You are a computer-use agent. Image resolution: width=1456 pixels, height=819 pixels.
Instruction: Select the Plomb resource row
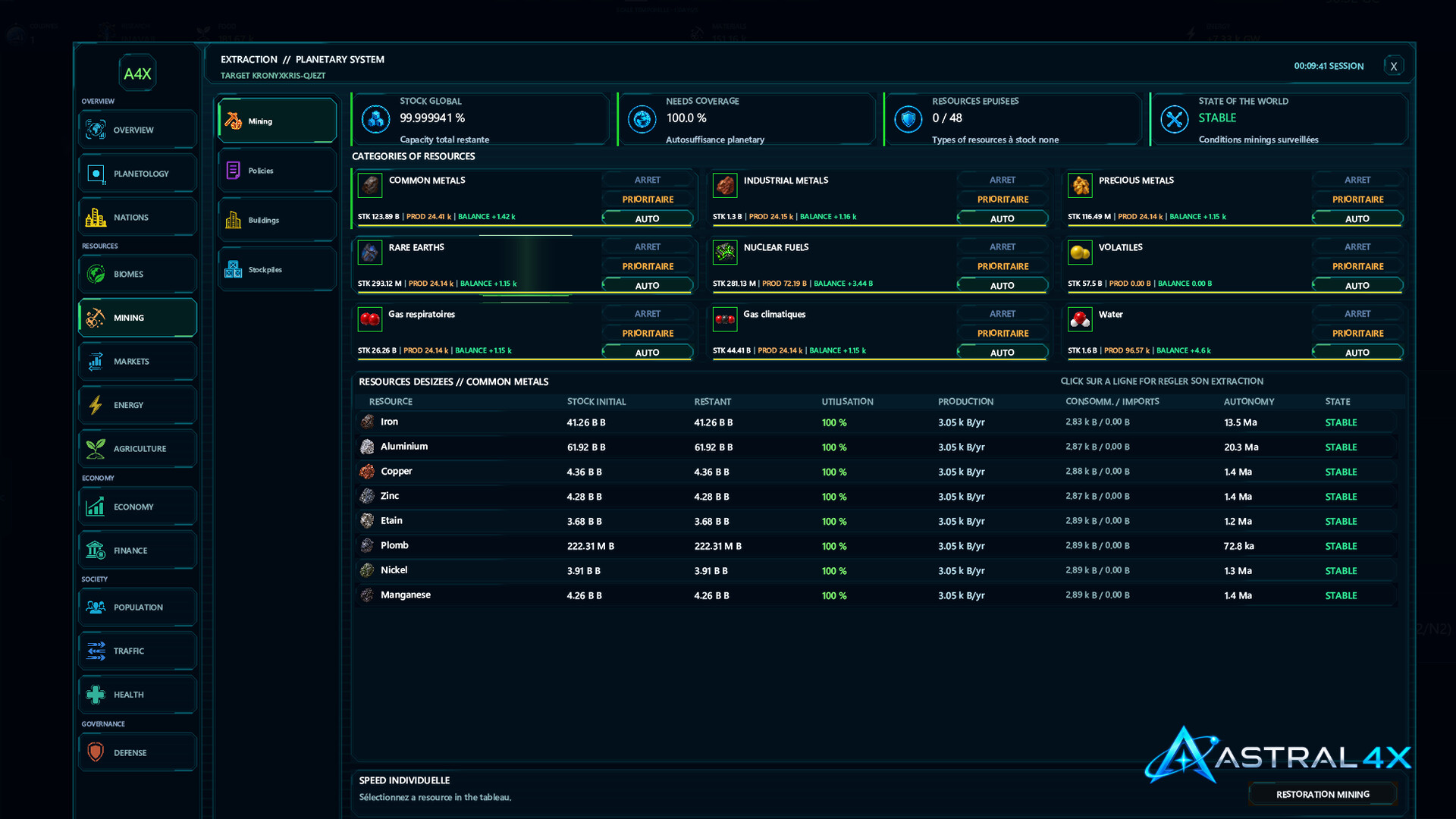[x=876, y=546]
